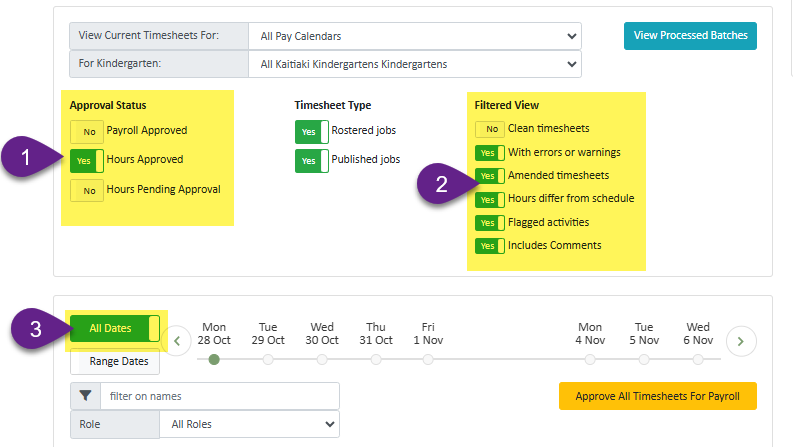Screen dimensions: 793x447
Task: Click View Processed Batches button
Action: [690, 36]
